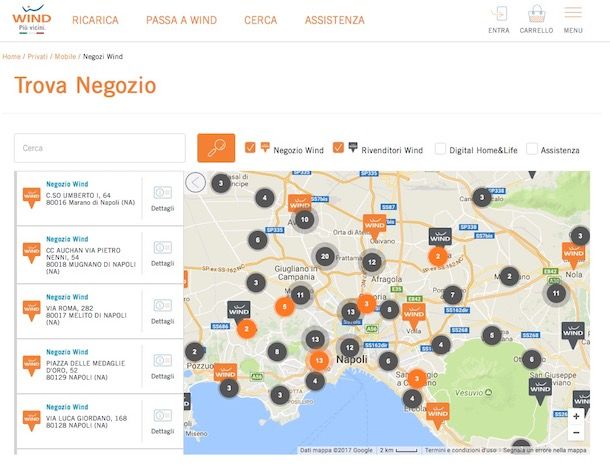Click the cluster marker labeled 7
The image size is (610, 471).
point(452,295)
